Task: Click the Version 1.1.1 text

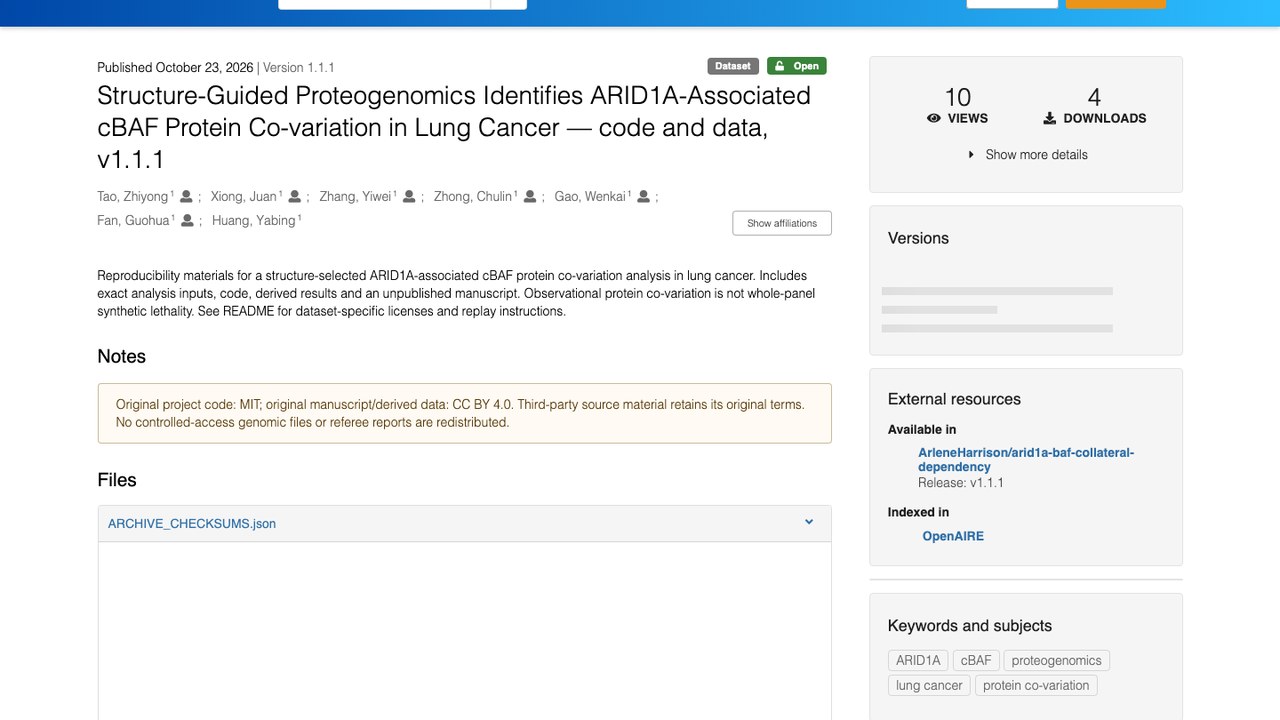Action: tap(299, 68)
